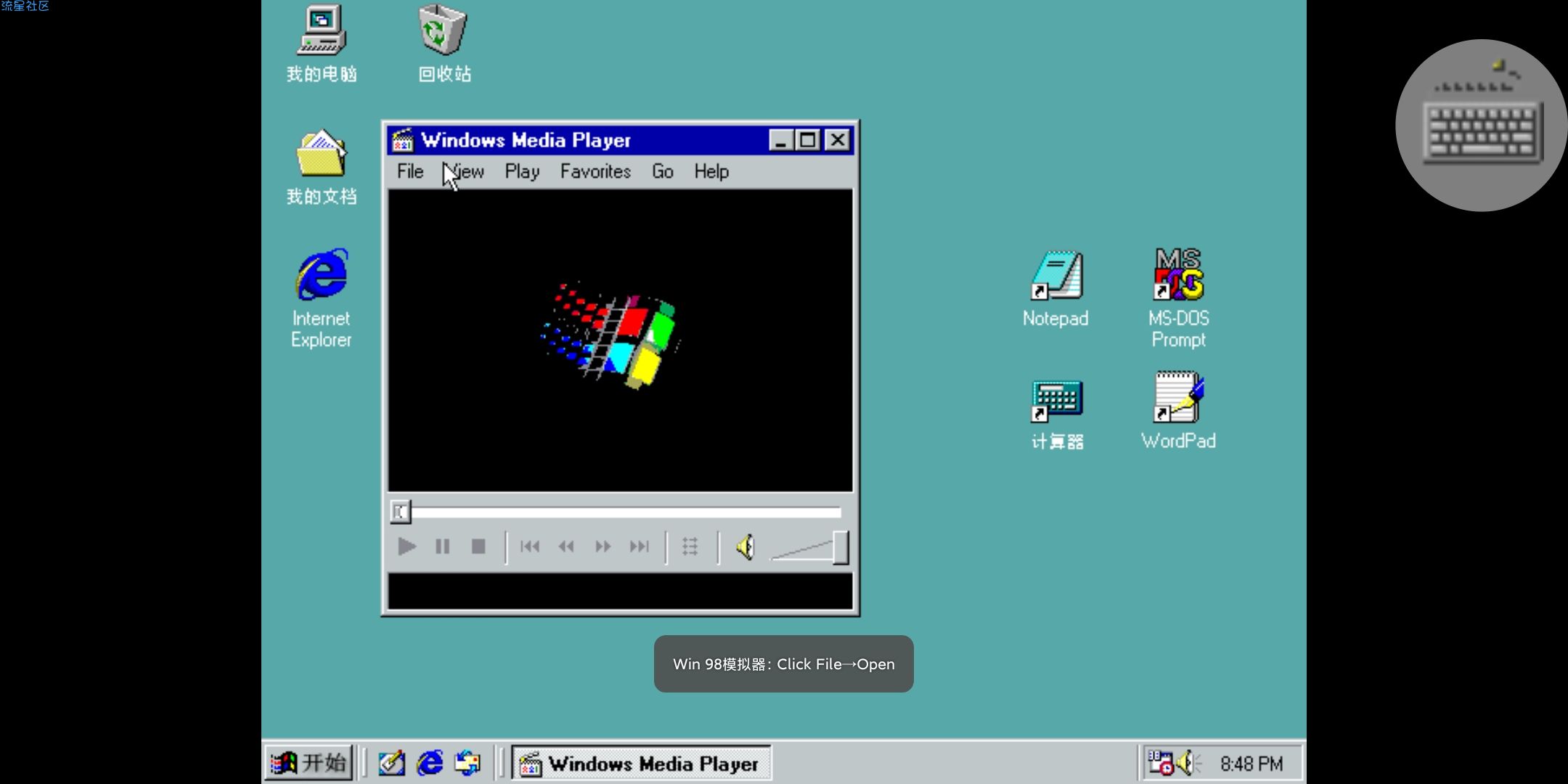The width and height of the screenshot is (1568, 784).
Task: Click the Fast Forward button
Action: tap(603, 547)
